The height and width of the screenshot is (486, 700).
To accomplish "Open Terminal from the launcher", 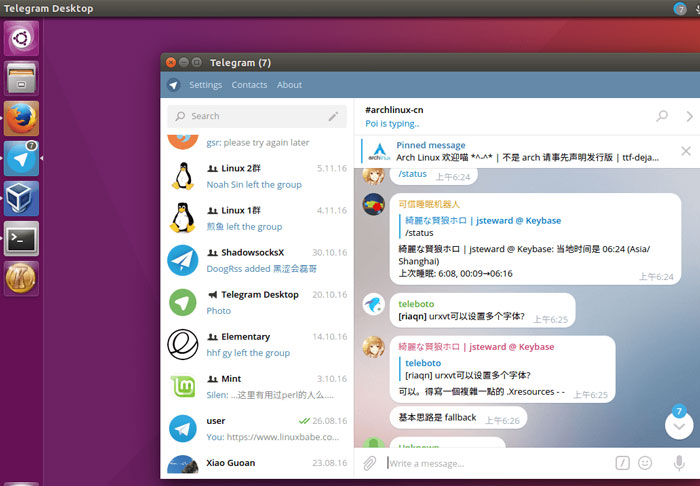I will click(21, 239).
